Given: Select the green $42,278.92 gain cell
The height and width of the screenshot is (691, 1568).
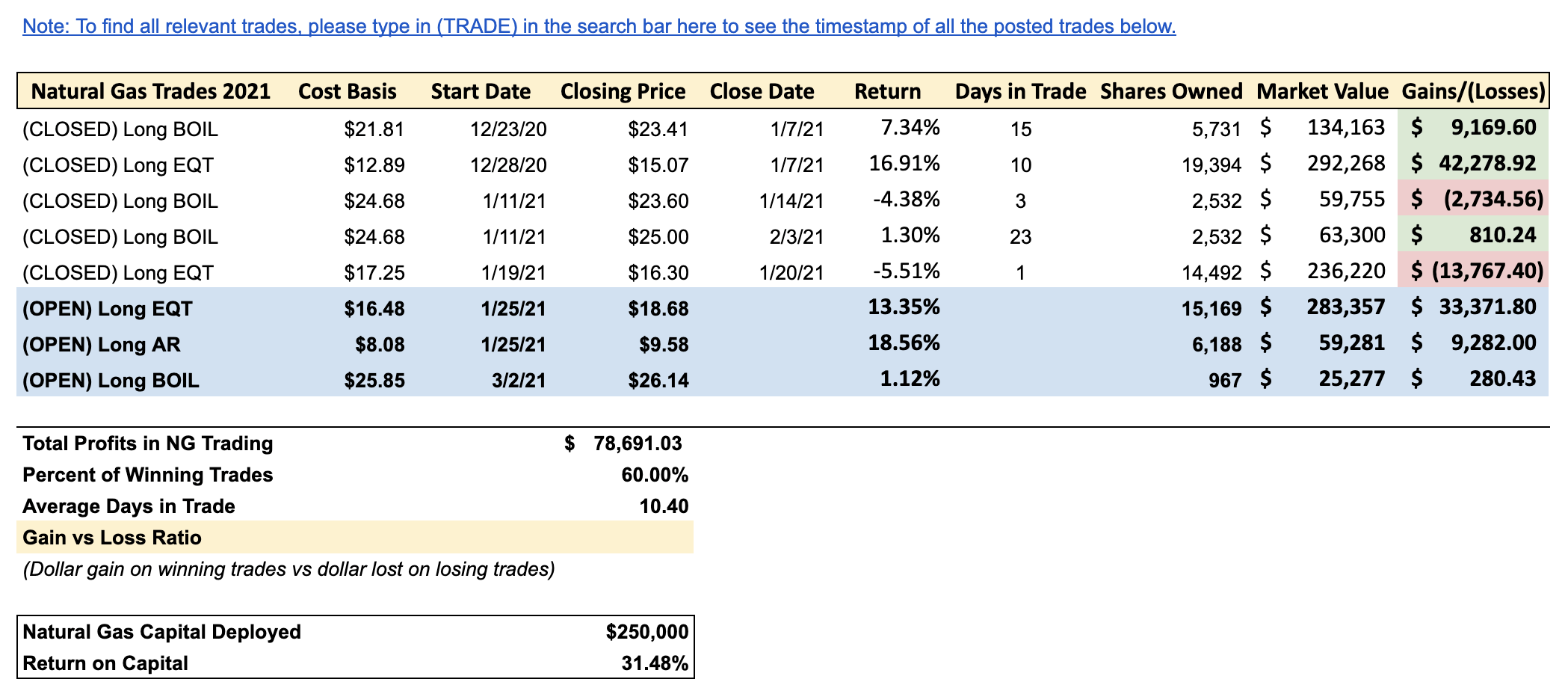Looking at the screenshot, I should coord(1473,163).
